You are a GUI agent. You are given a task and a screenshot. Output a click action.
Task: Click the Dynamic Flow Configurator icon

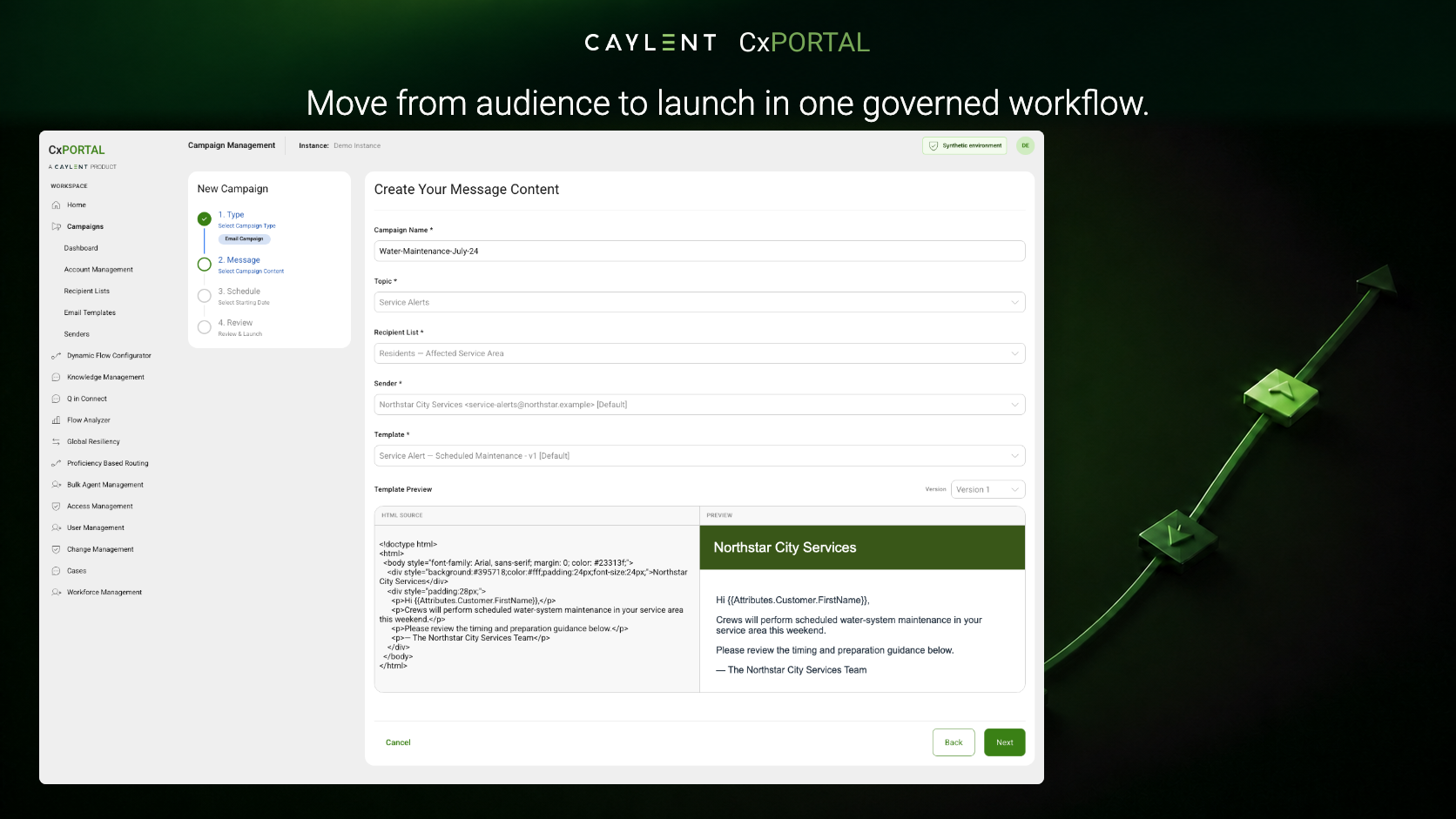click(x=56, y=356)
